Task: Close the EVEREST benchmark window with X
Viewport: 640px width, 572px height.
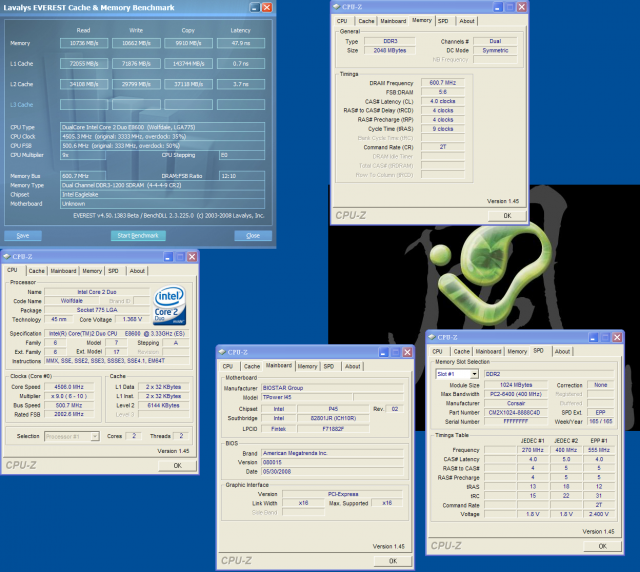Action: point(267,7)
